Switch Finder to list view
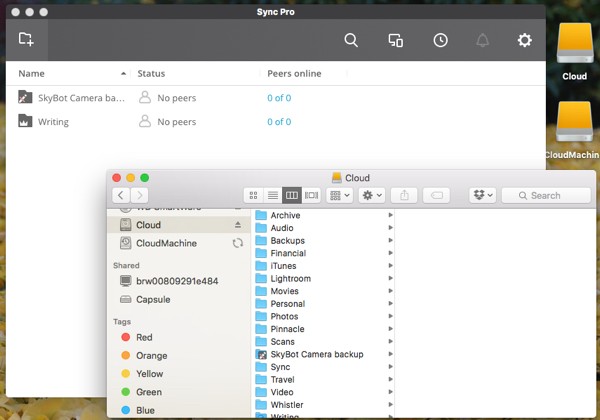Viewport: 600px width, 420px height. (272, 195)
